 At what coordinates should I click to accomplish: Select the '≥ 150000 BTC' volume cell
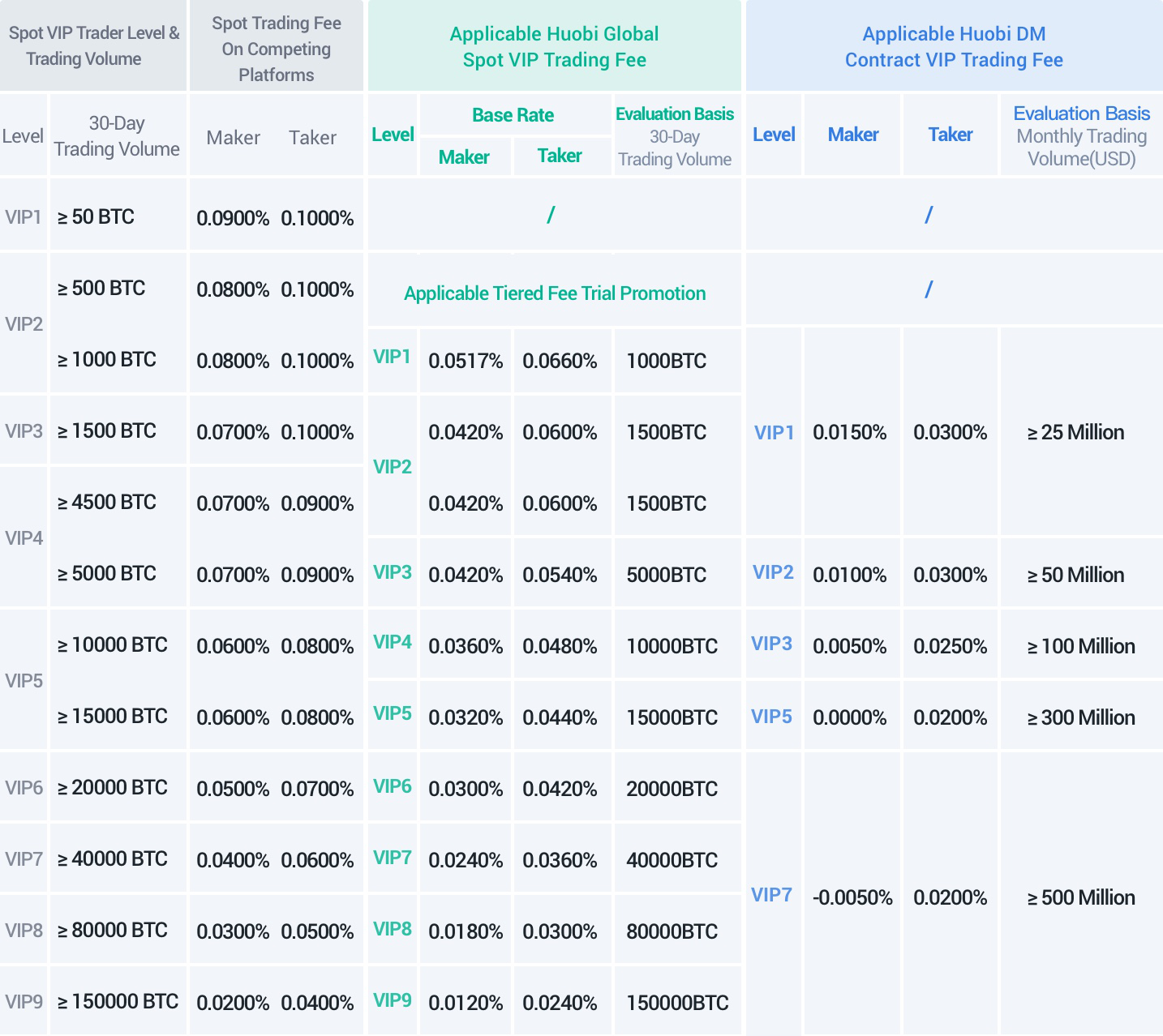coord(118,1001)
